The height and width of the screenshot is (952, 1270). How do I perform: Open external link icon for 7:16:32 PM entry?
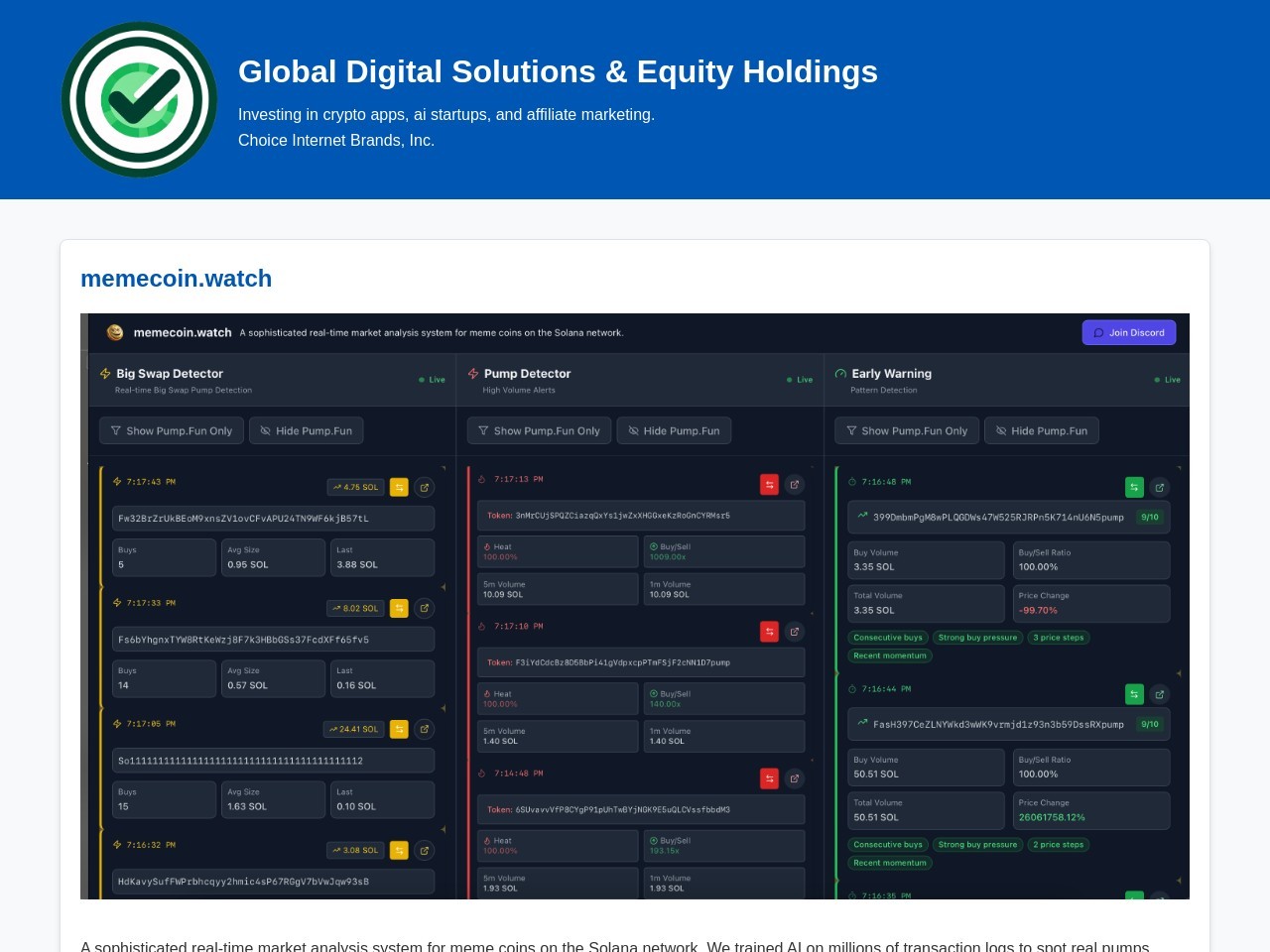pyautogui.click(x=425, y=850)
